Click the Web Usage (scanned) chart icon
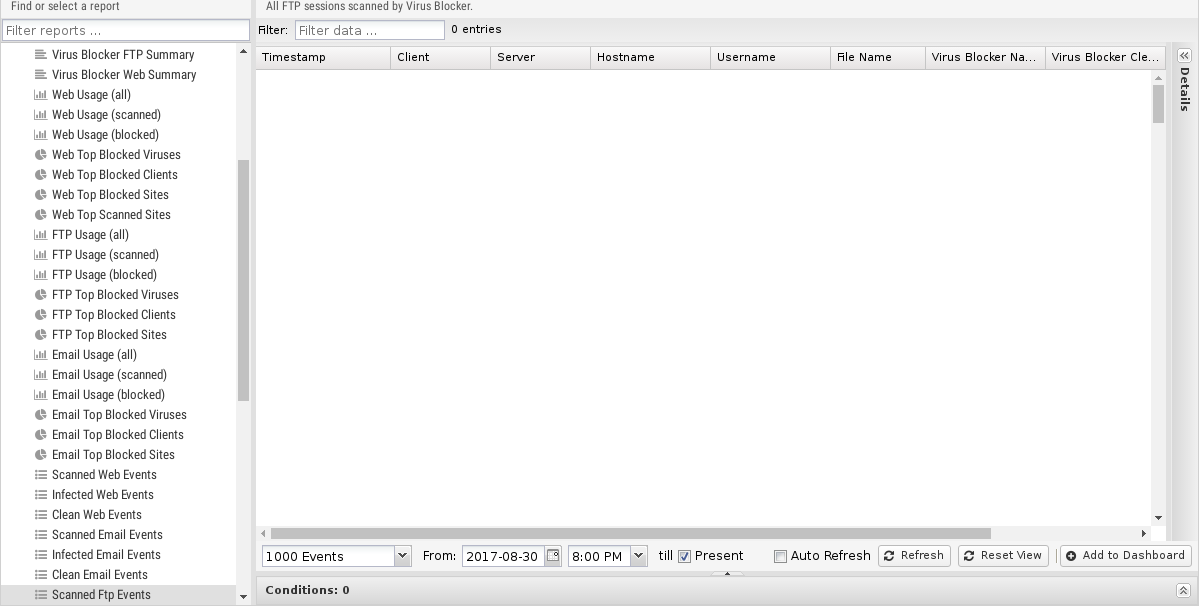Viewport: 1199px width, 606px height. [x=41, y=115]
